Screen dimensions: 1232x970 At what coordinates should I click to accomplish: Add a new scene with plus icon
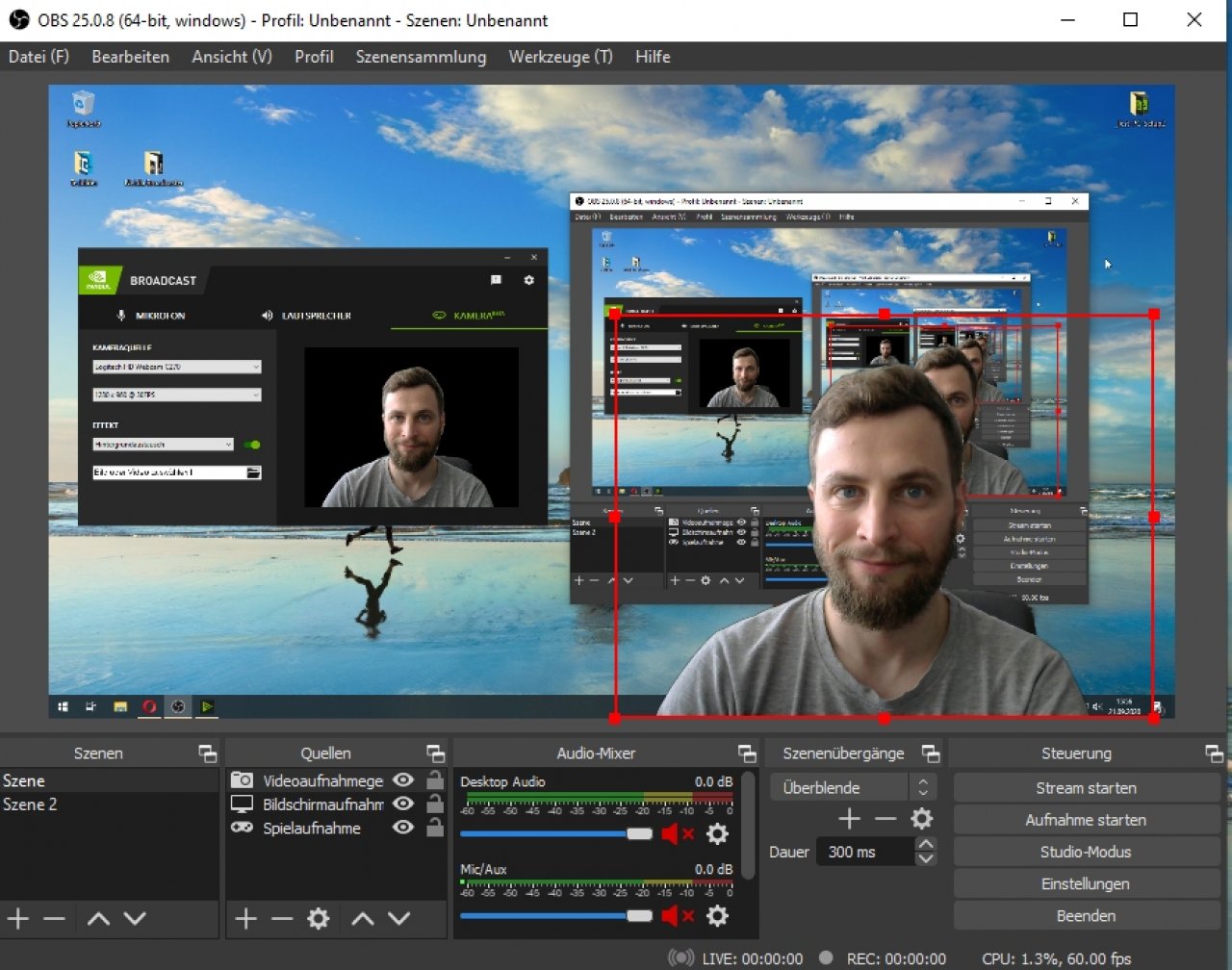tap(18, 919)
